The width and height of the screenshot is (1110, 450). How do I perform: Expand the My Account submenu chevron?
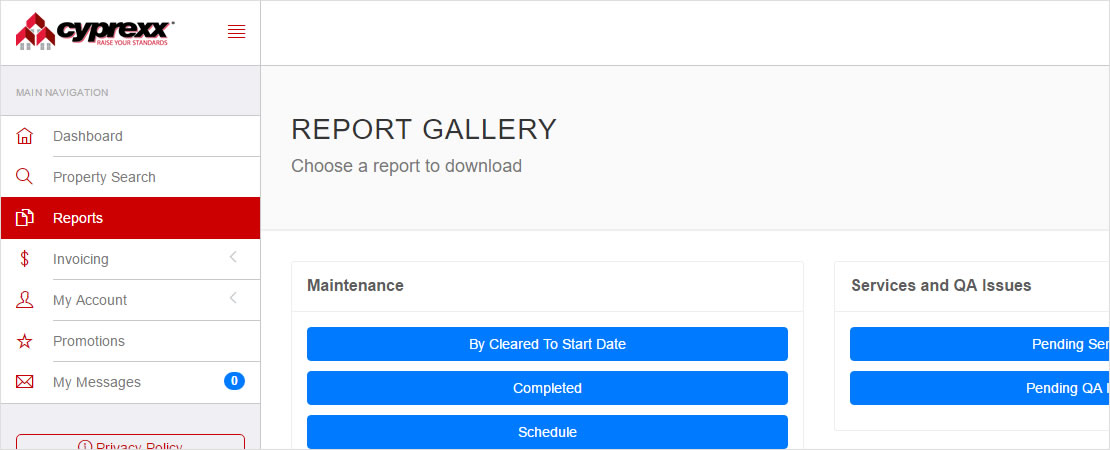[x=233, y=299]
